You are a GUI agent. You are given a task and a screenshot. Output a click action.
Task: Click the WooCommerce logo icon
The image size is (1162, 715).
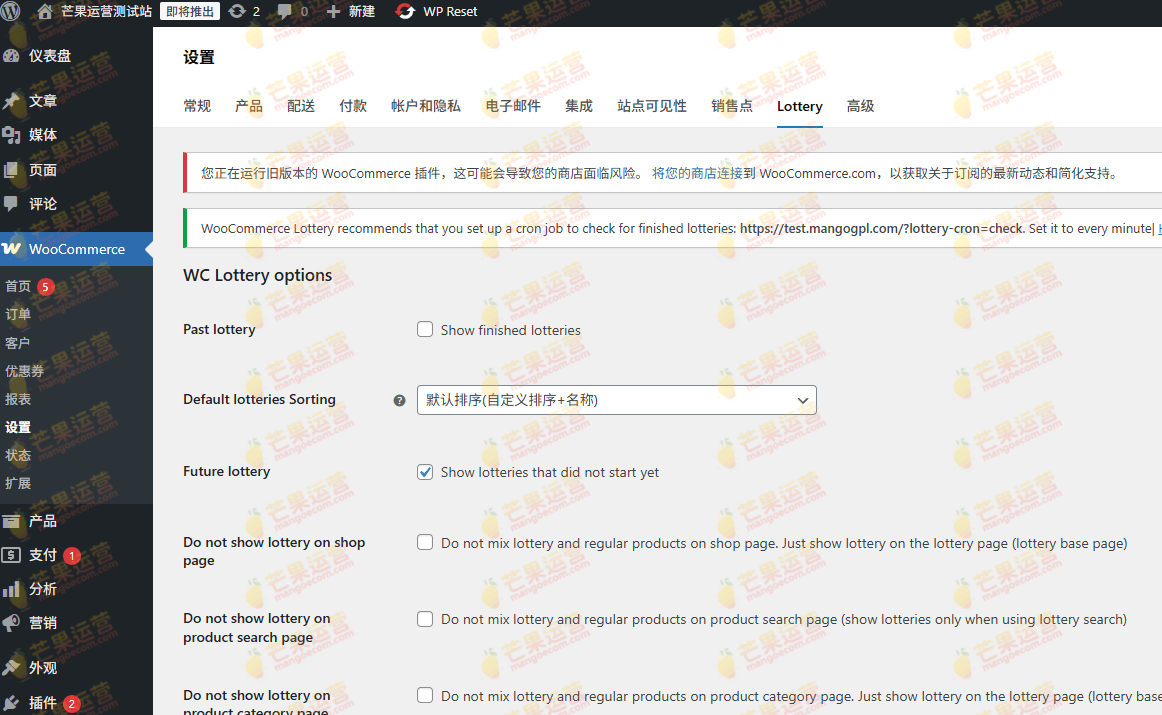tap(11, 249)
